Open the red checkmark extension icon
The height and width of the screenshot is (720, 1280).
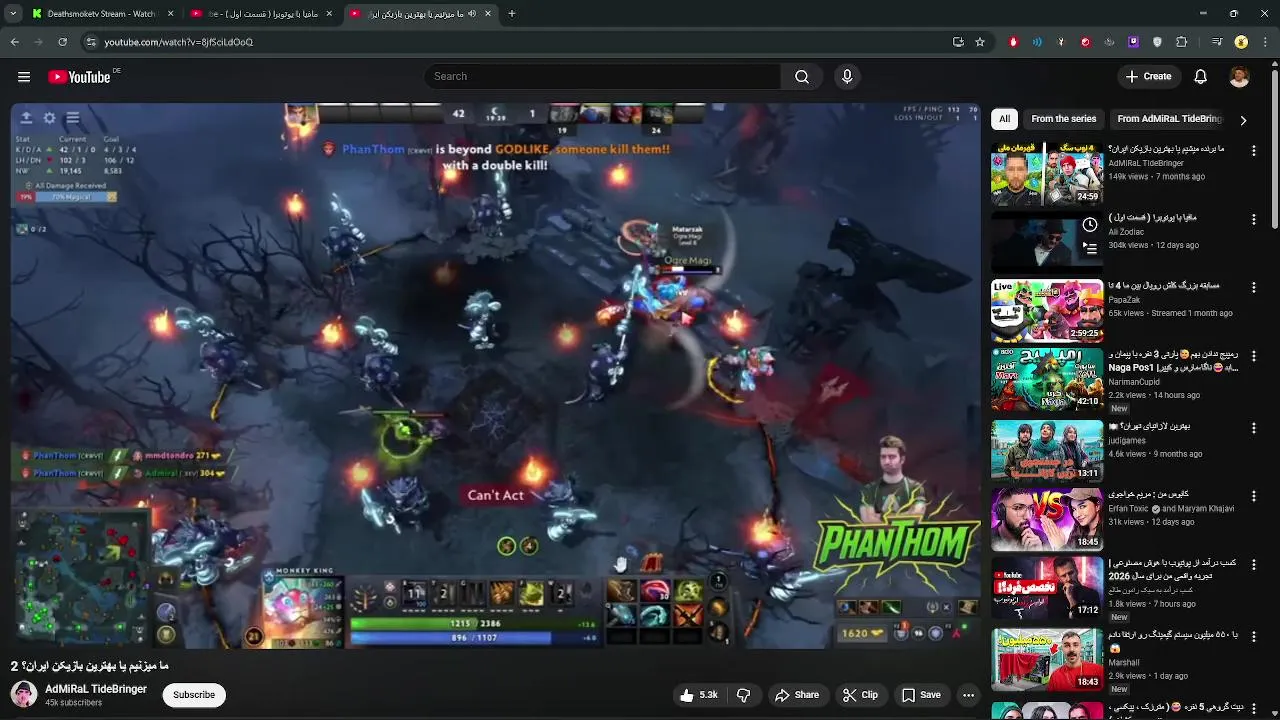[1085, 42]
